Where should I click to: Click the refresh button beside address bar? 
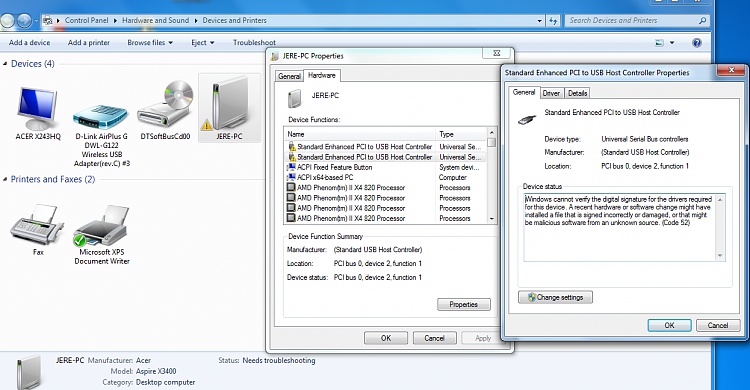tap(553, 21)
